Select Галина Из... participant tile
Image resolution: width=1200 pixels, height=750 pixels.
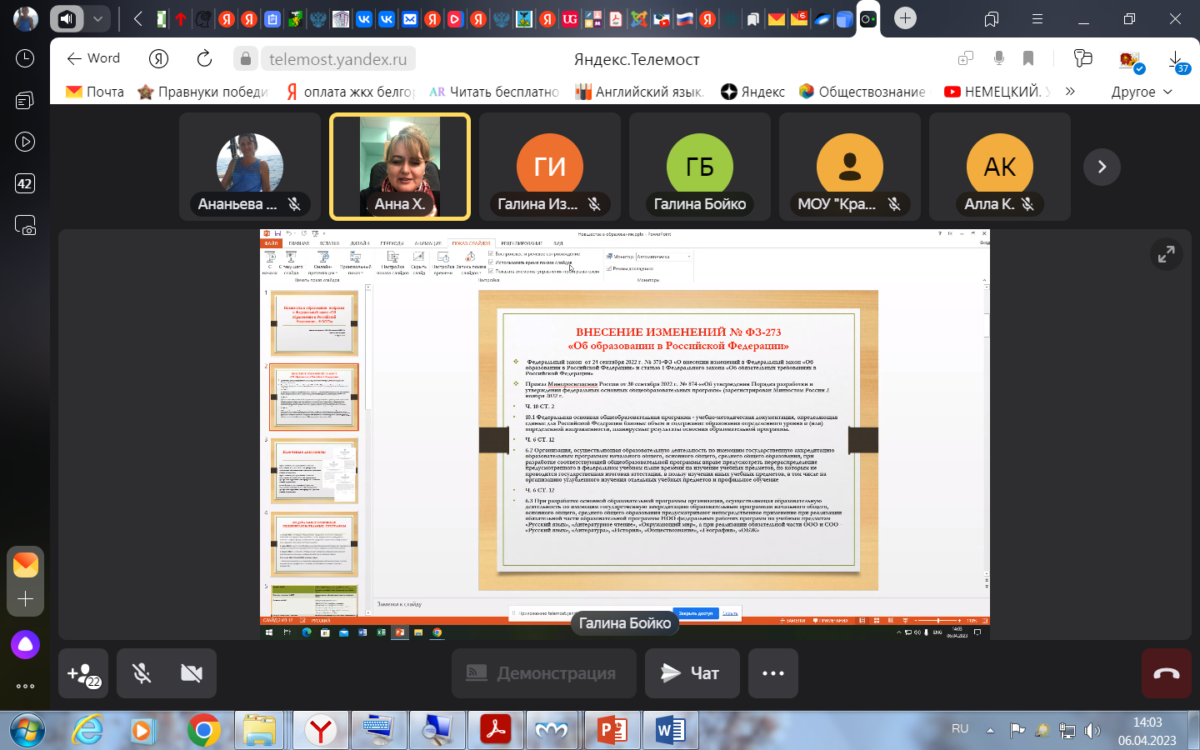(549, 166)
